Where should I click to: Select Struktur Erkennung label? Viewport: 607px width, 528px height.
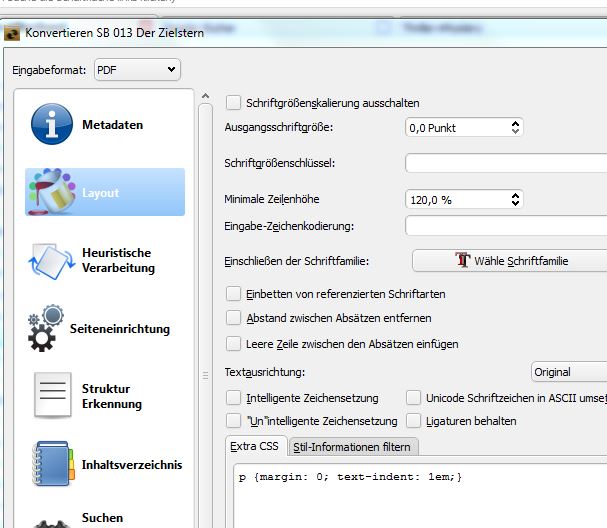(112, 396)
